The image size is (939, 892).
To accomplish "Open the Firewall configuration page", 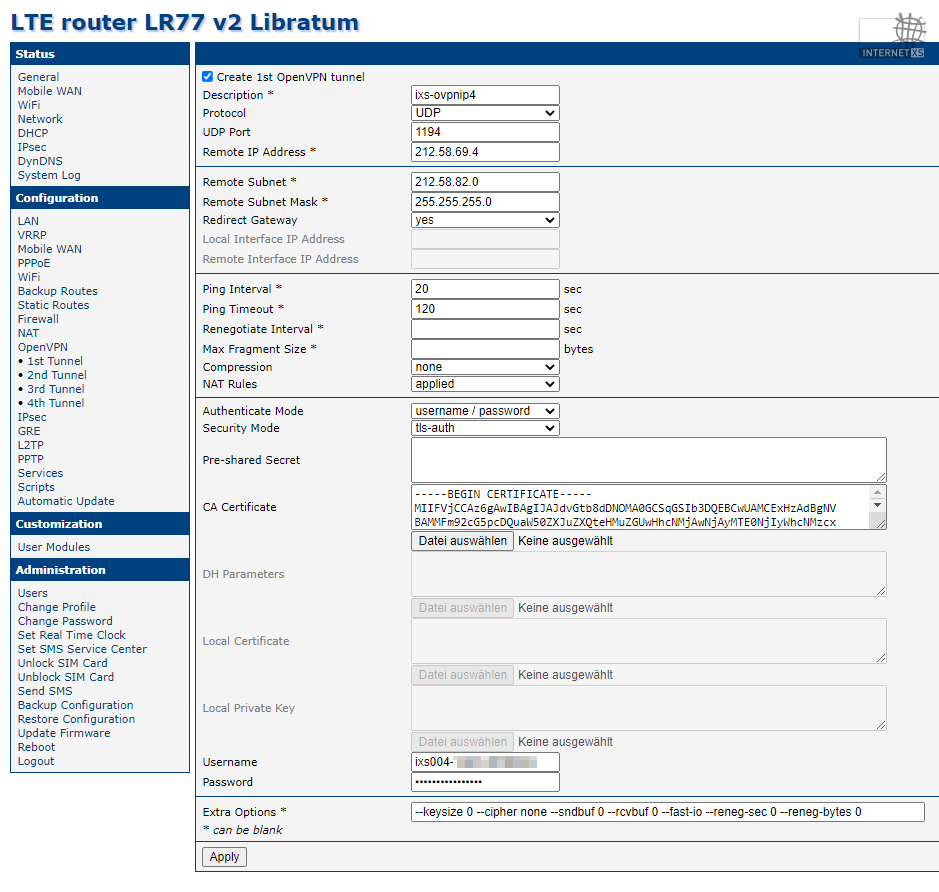I will pyautogui.click(x=38, y=320).
